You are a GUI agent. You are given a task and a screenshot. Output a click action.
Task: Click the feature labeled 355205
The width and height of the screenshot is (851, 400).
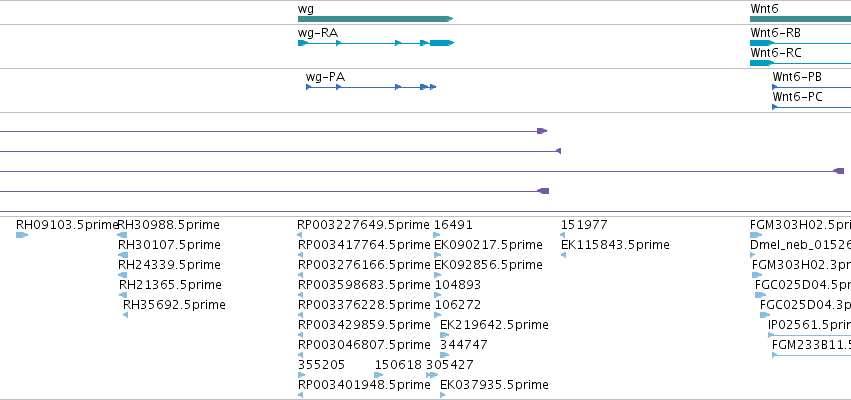click(x=302, y=375)
